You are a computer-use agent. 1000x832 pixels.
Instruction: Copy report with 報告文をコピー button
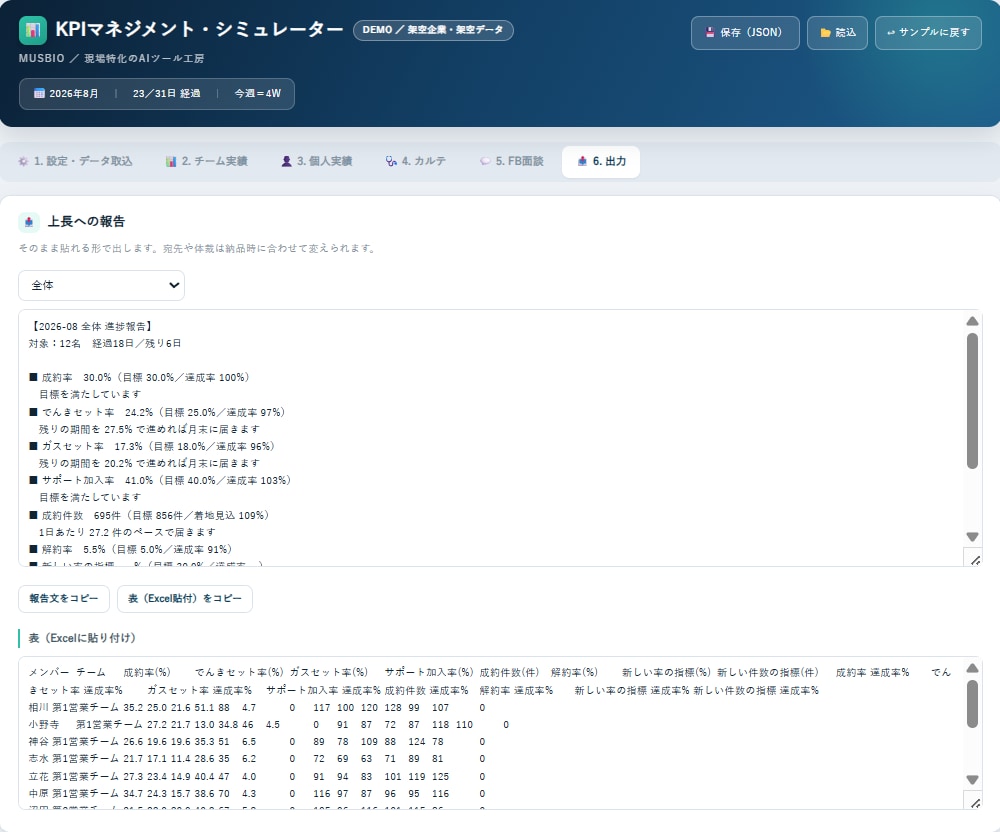pos(64,599)
